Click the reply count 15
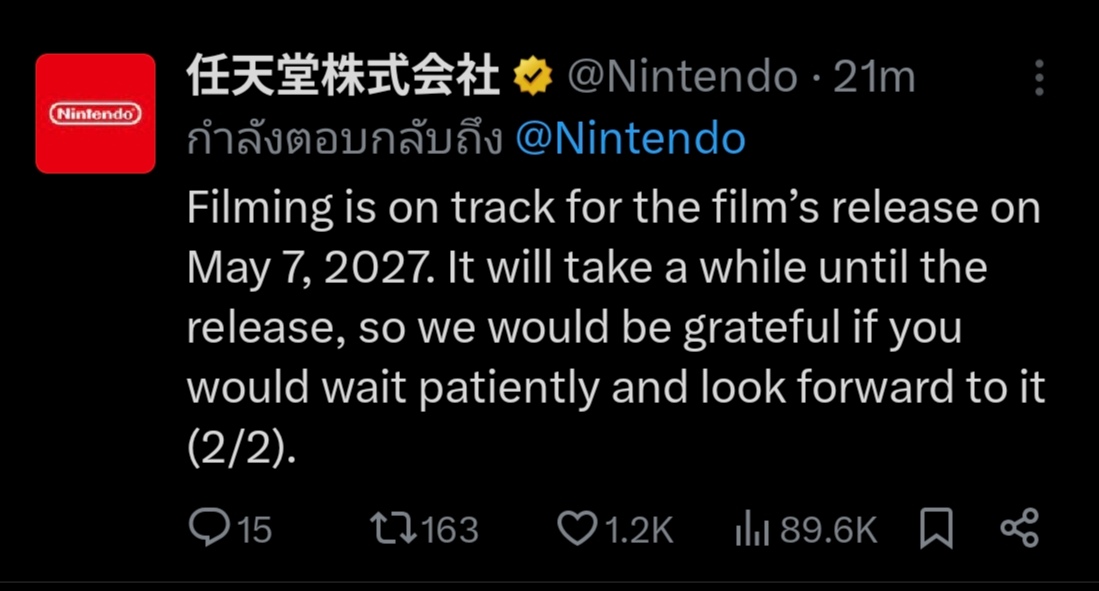 (254, 529)
